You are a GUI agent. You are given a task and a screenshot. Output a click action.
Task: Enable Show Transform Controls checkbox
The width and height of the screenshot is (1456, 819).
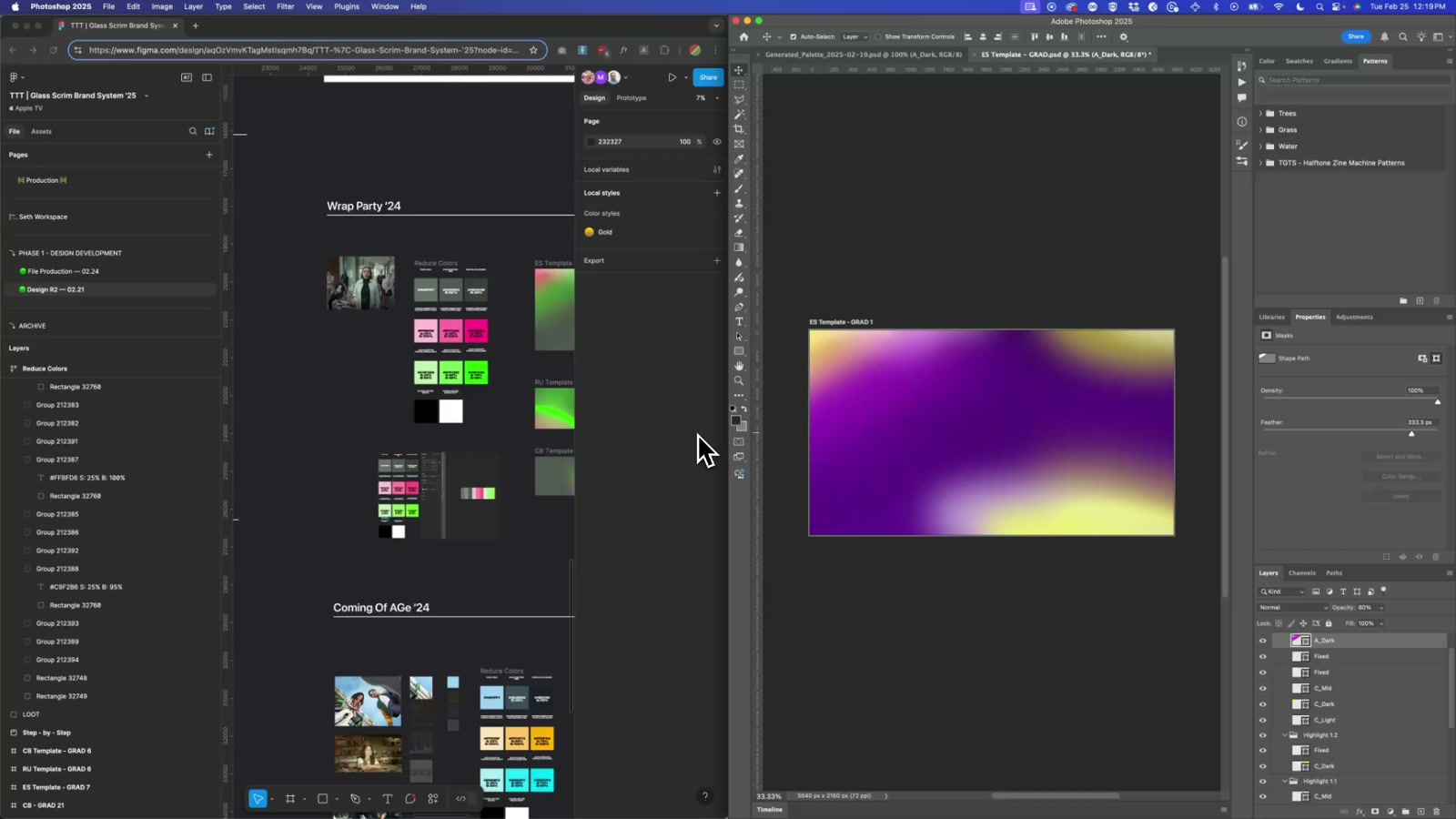click(x=878, y=37)
